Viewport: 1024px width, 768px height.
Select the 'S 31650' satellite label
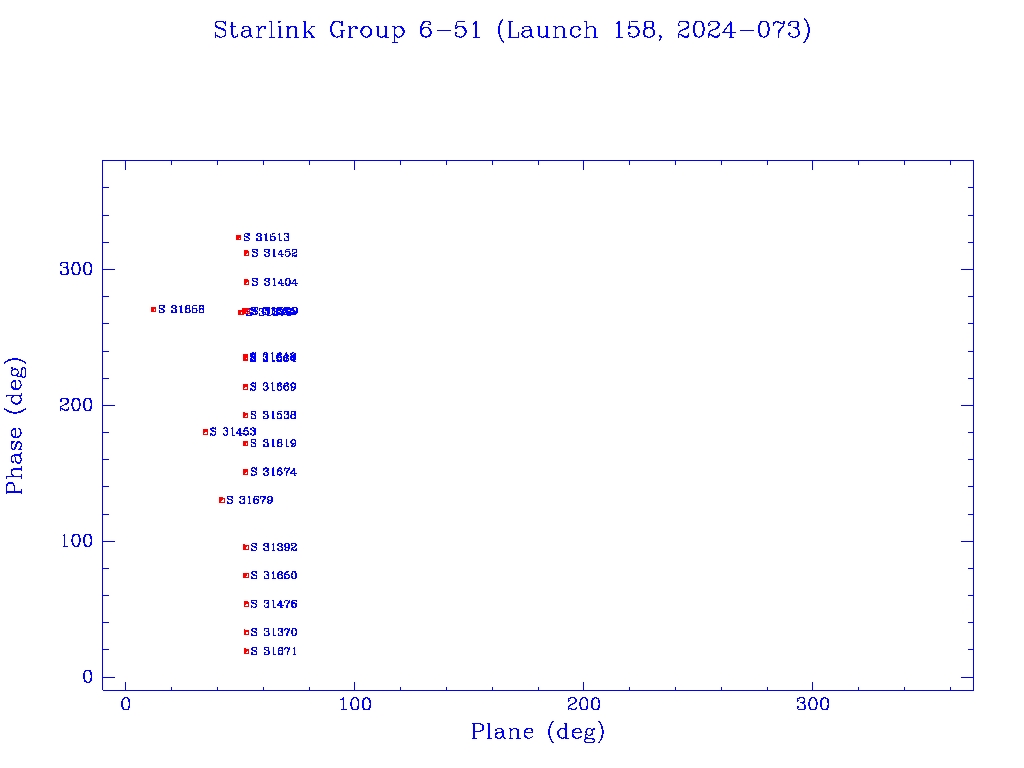(x=274, y=575)
